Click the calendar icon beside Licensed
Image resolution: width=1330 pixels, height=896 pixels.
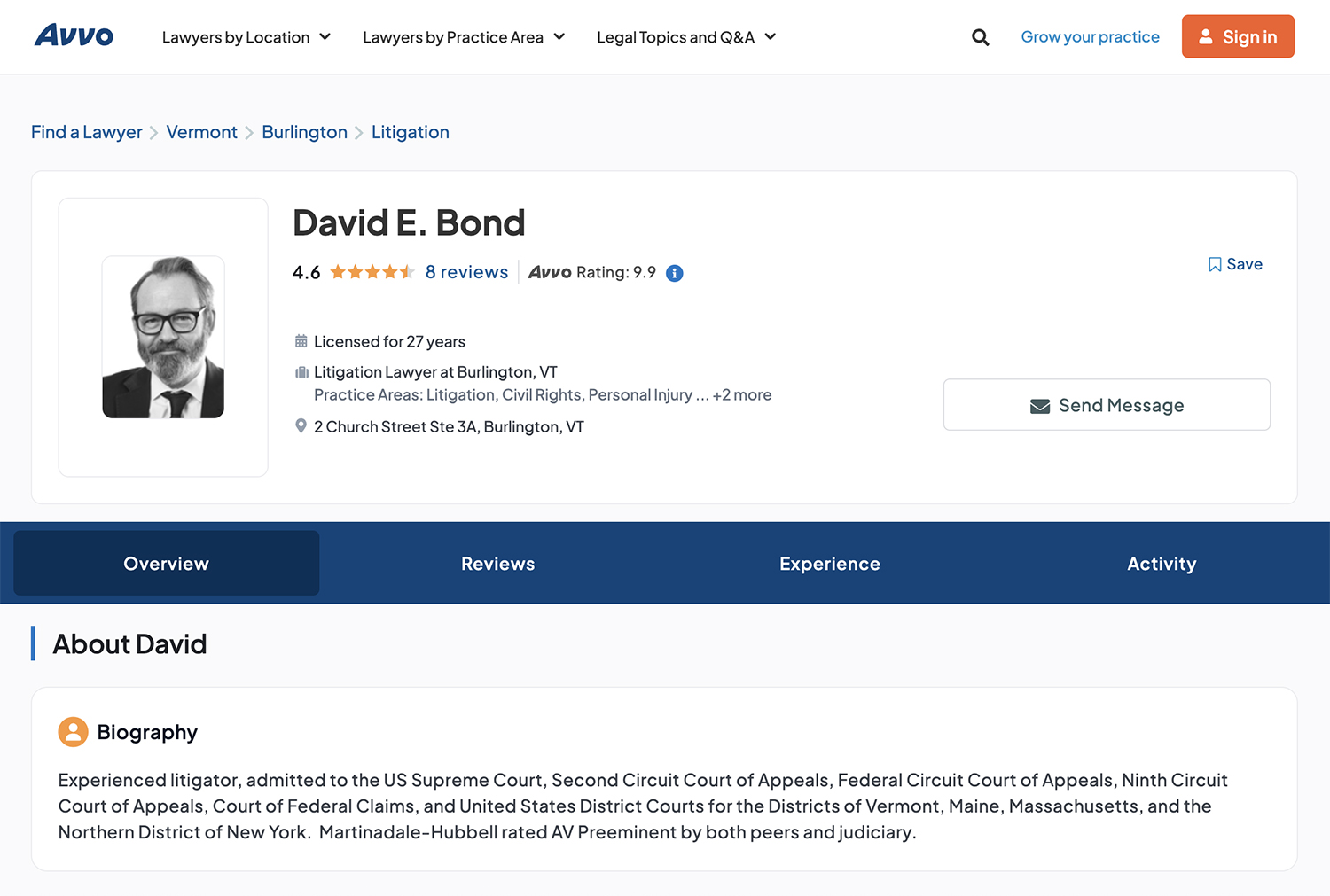tap(301, 341)
